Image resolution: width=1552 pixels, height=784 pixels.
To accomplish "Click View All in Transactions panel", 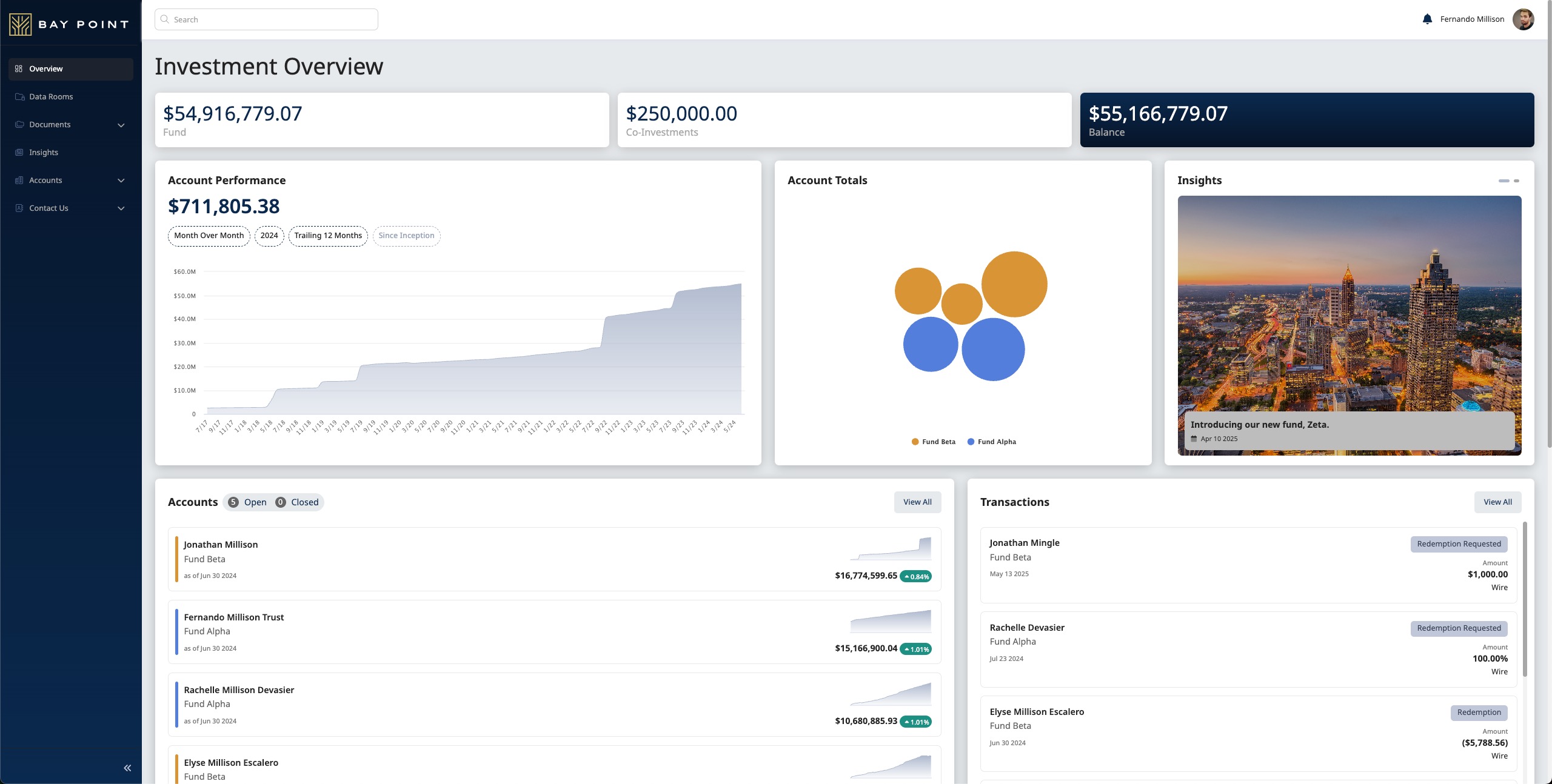I will click(1497, 502).
